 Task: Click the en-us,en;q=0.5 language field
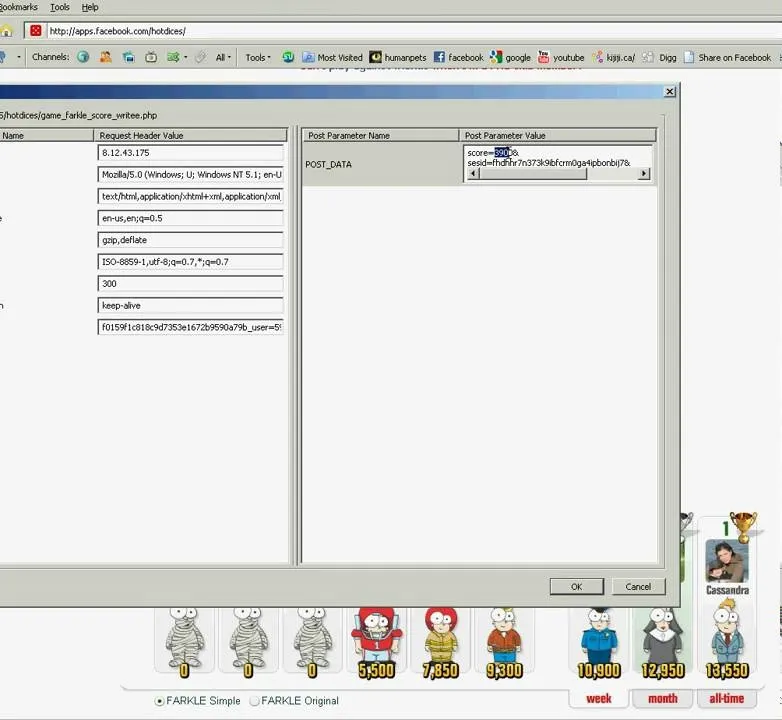tap(191, 218)
